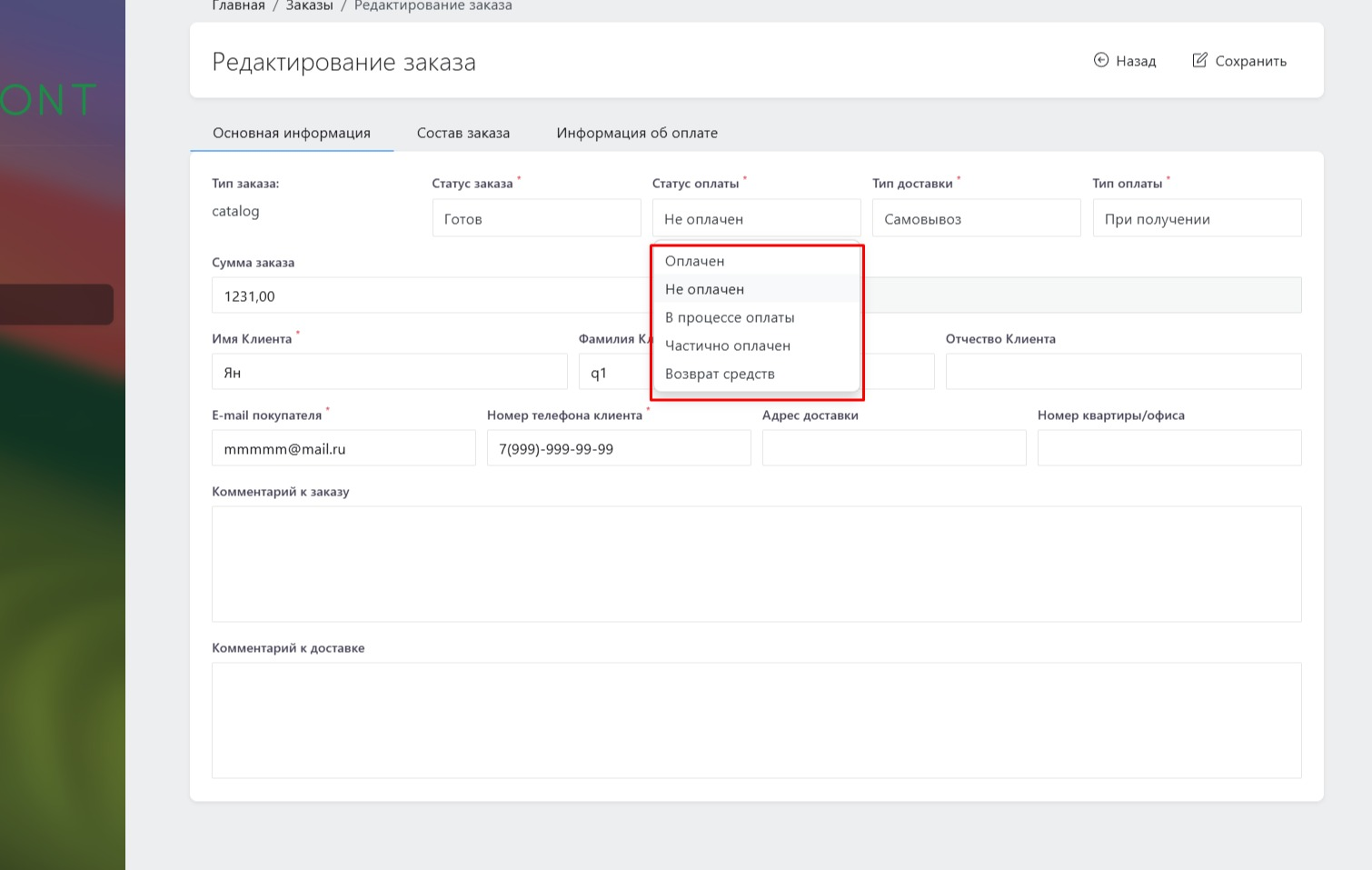Image resolution: width=1372 pixels, height=870 pixels.
Task: Navigate to Заказы in the breadcrumb
Action: coord(309,6)
